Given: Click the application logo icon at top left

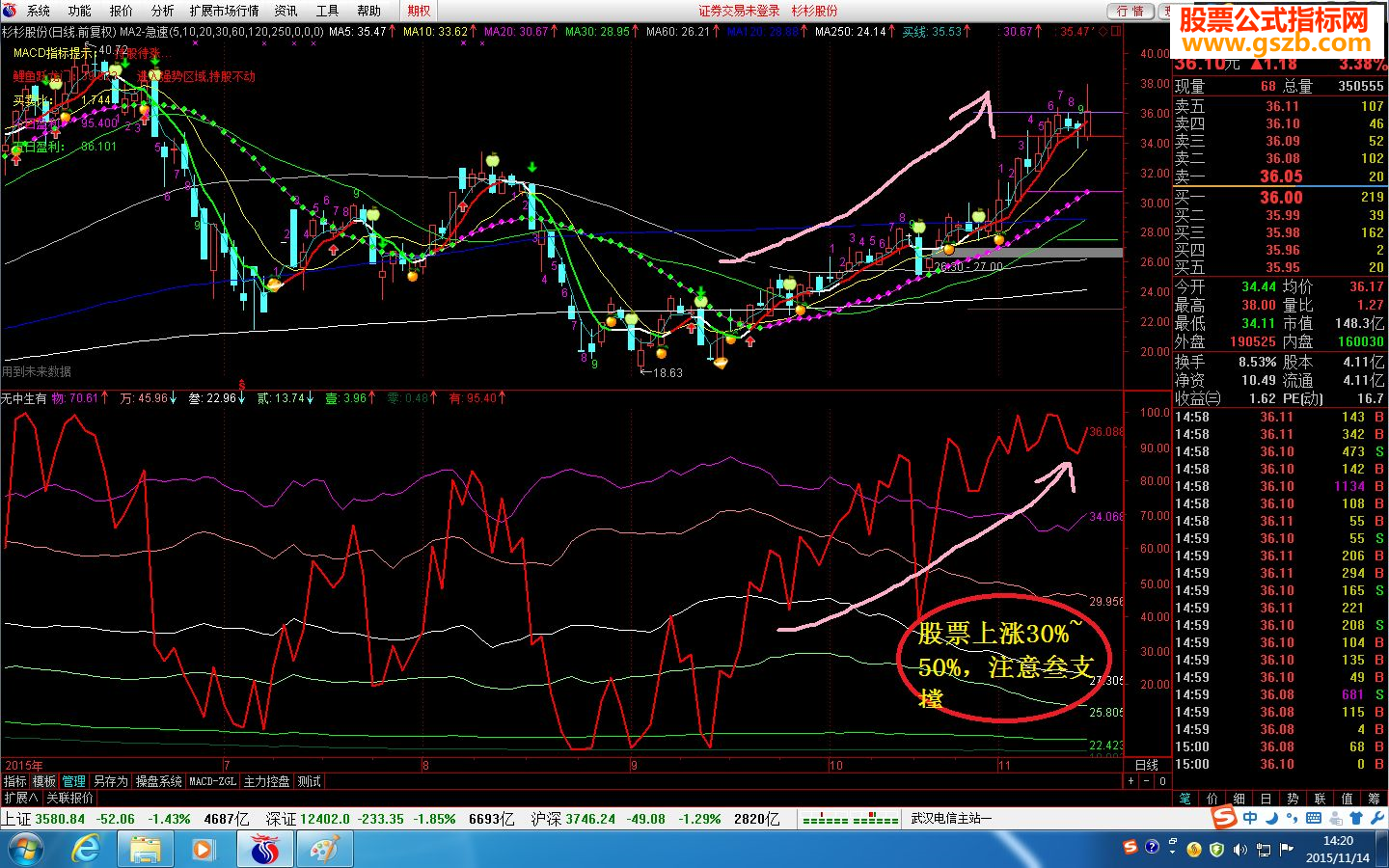Looking at the screenshot, I should (11, 11).
